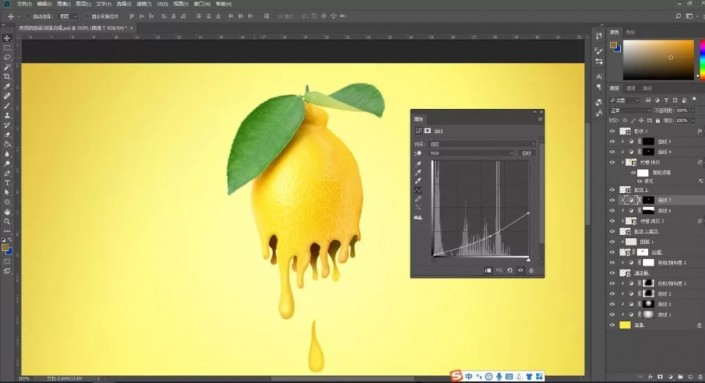Screen dimensions: 705x383
Task: Click the curves white point slider triangle
Action: coord(528,260)
